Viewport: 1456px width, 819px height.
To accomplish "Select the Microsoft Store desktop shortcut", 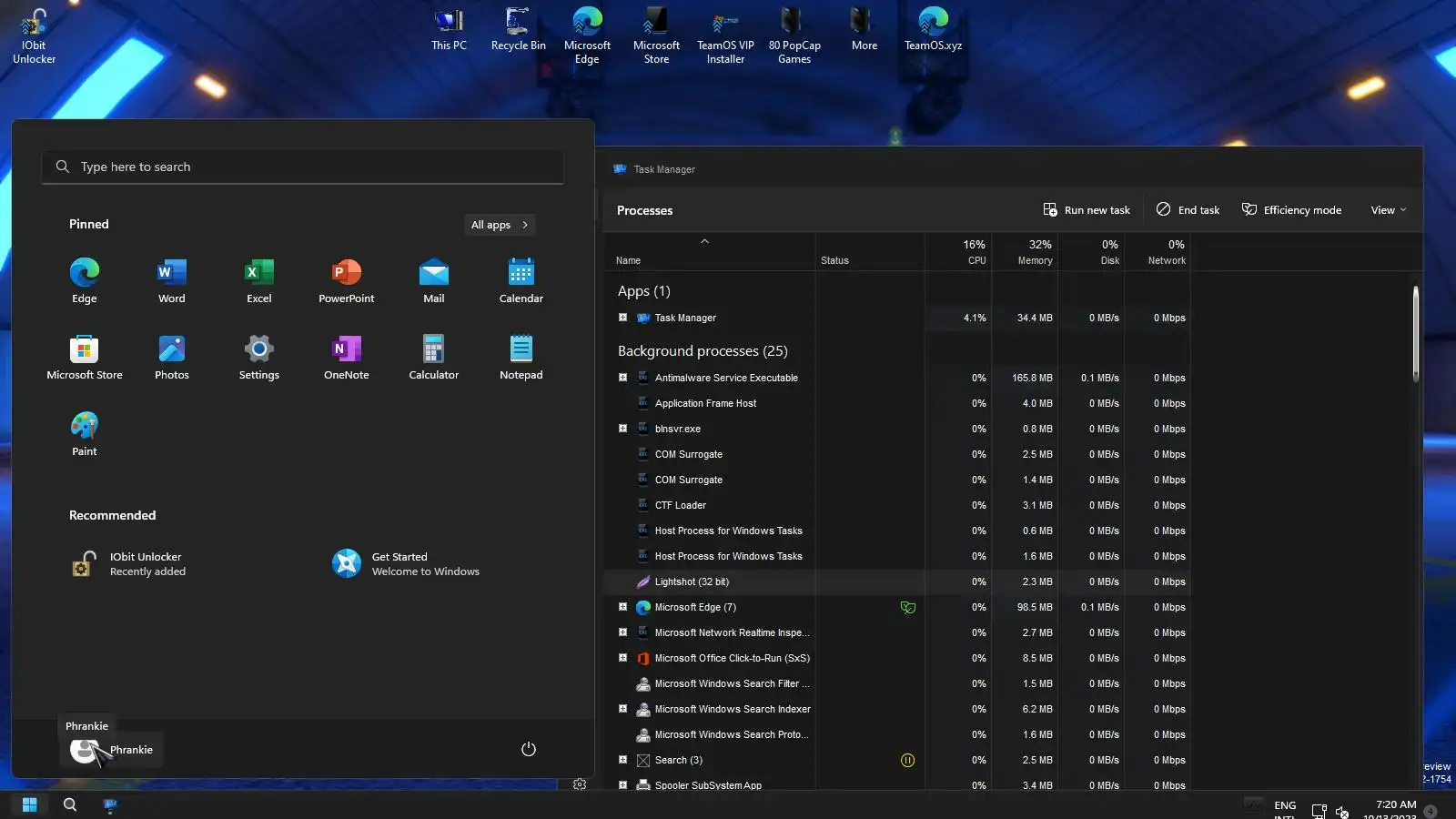I will (657, 36).
